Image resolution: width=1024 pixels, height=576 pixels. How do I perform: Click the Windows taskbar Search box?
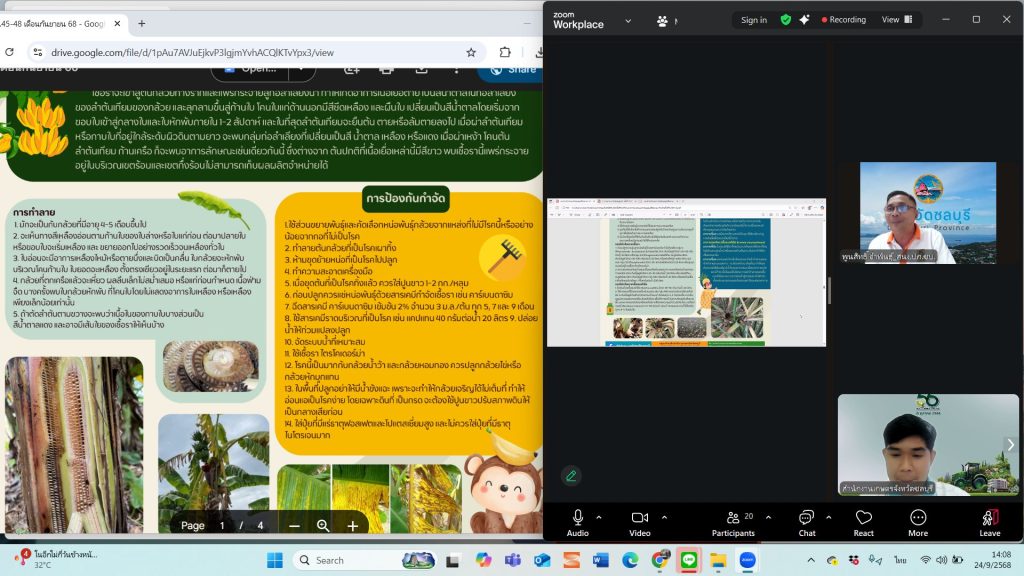(x=358, y=560)
